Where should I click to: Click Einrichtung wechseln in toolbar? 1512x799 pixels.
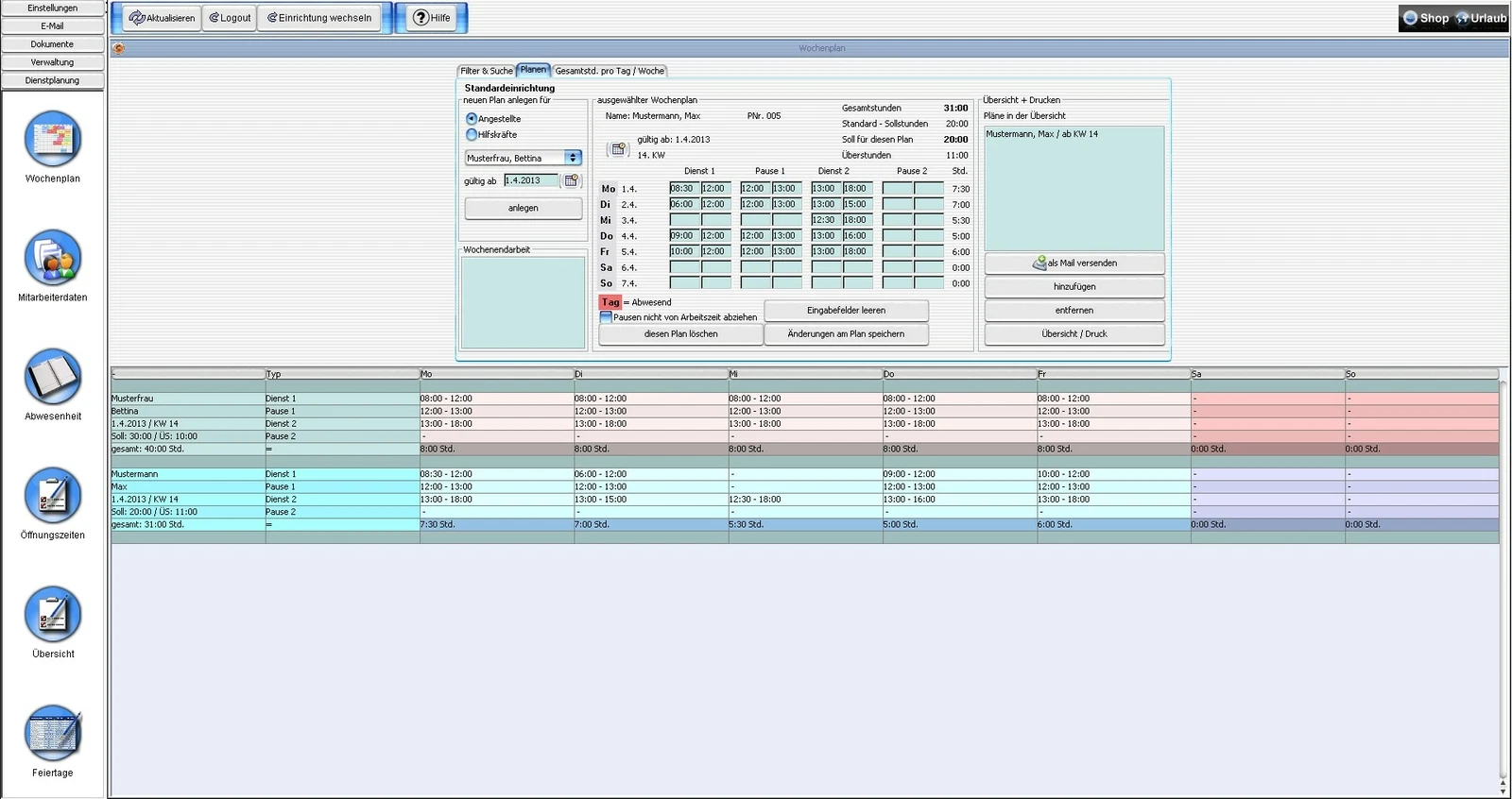click(318, 18)
